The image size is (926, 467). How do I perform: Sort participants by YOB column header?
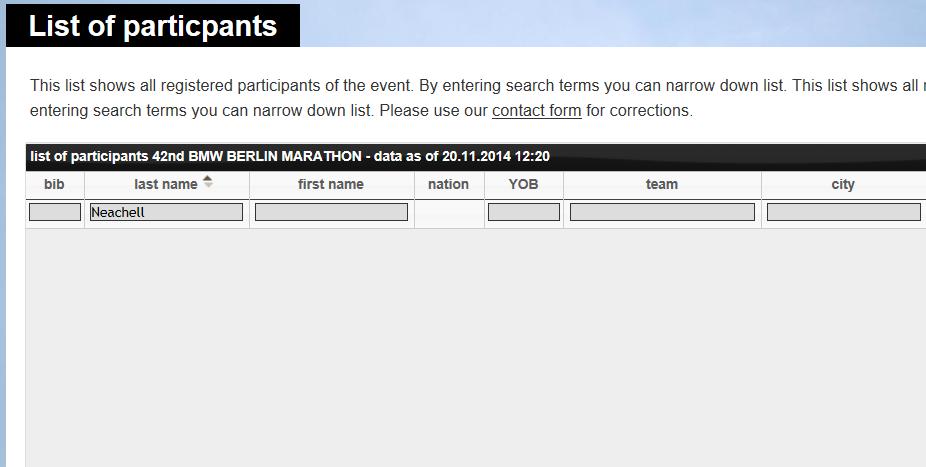(x=524, y=184)
